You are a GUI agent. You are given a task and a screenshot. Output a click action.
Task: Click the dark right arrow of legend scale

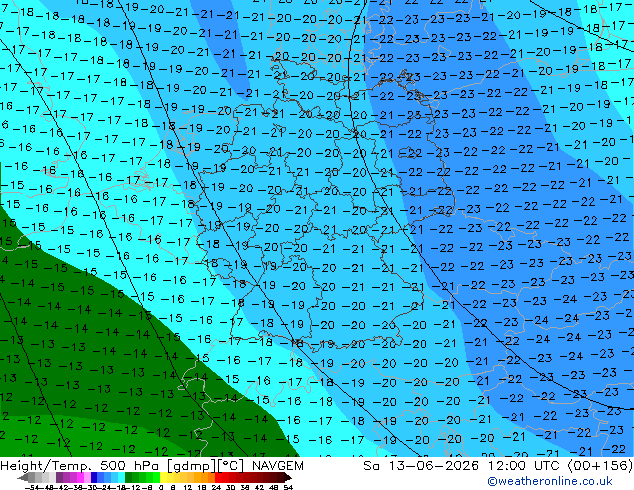pyautogui.click(x=288, y=477)
